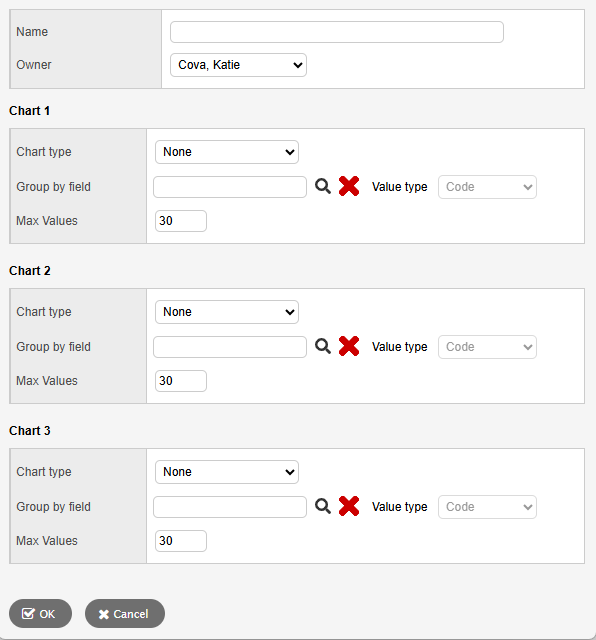596x640 pixels.
Task: Open Chart 1 Value type Code dropdown
Action: click(487, 187)
